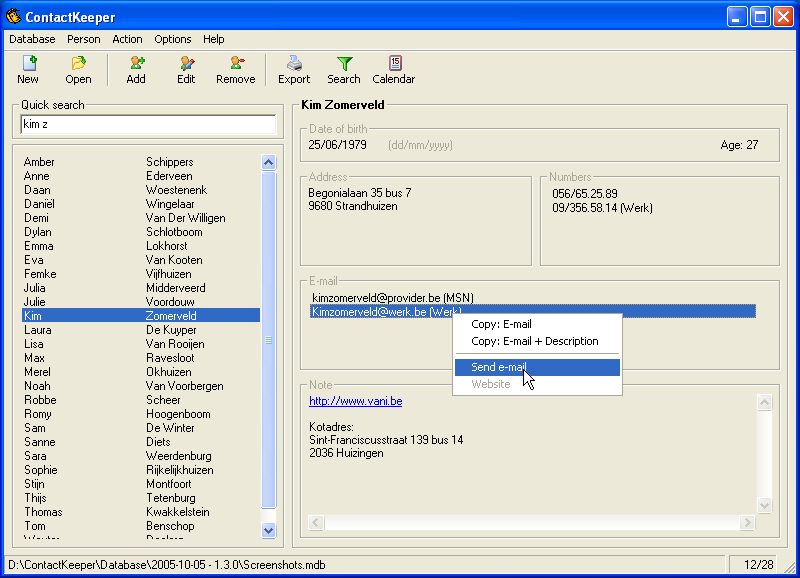Add a new contact using Add icon

pyautogui.click(x=136, y=64)
